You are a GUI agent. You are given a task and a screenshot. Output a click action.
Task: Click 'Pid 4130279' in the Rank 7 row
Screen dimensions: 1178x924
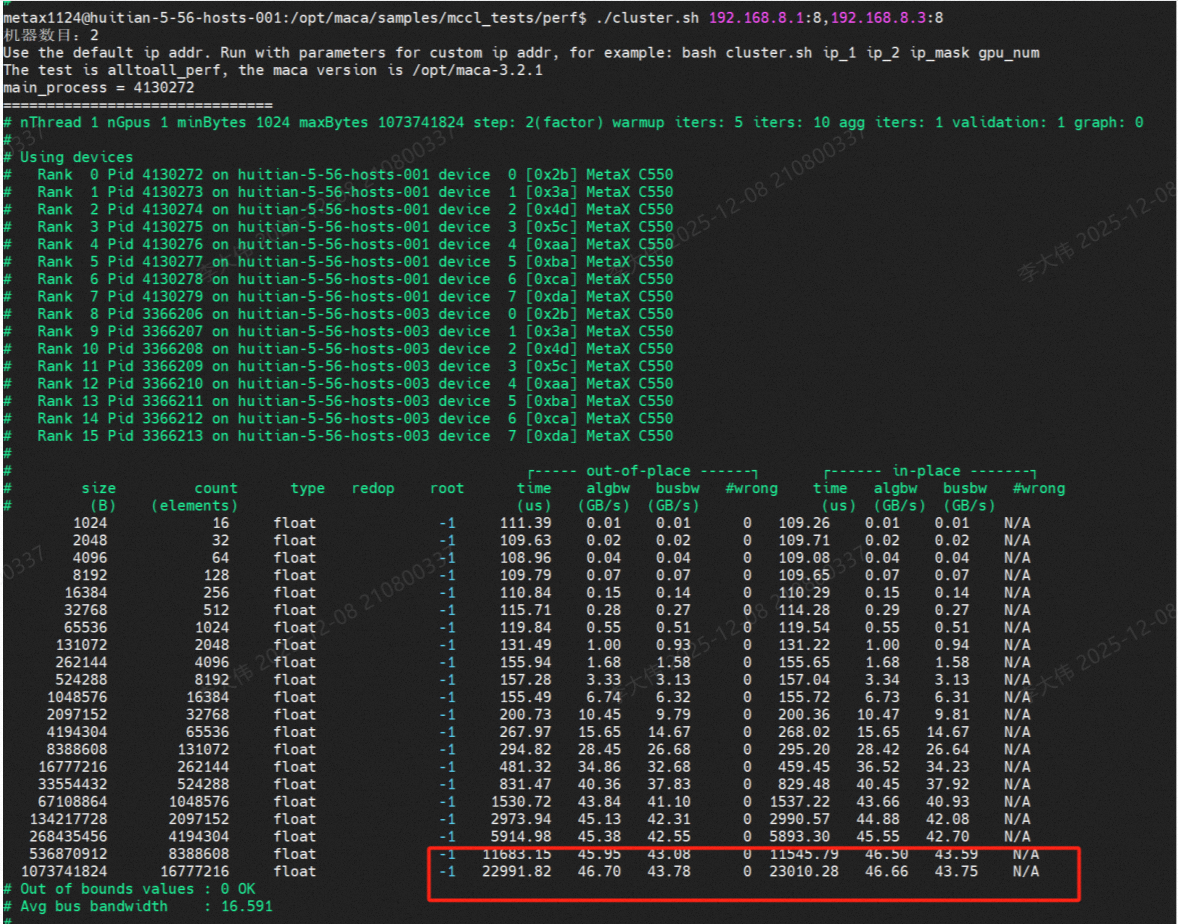(x=155, y=297)
